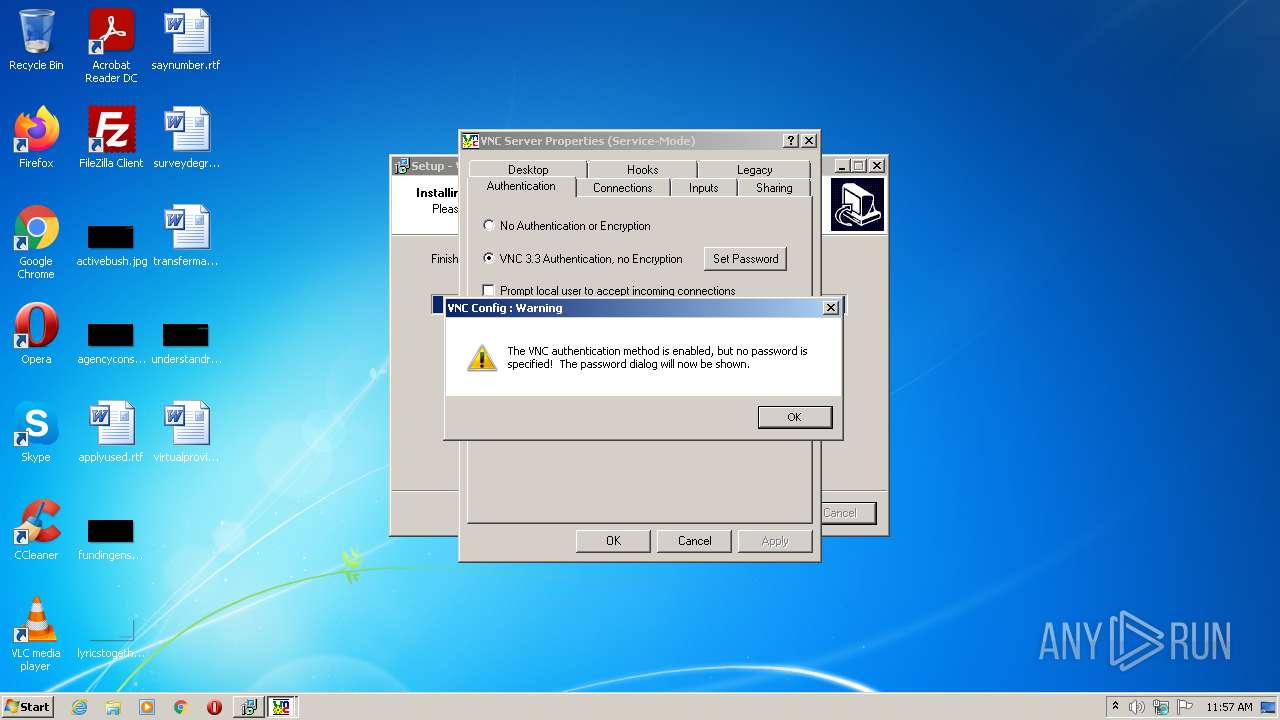Click the VNC logo in the Setup window
This screenshot has width=1280, height=720.
tap(857, 204)
